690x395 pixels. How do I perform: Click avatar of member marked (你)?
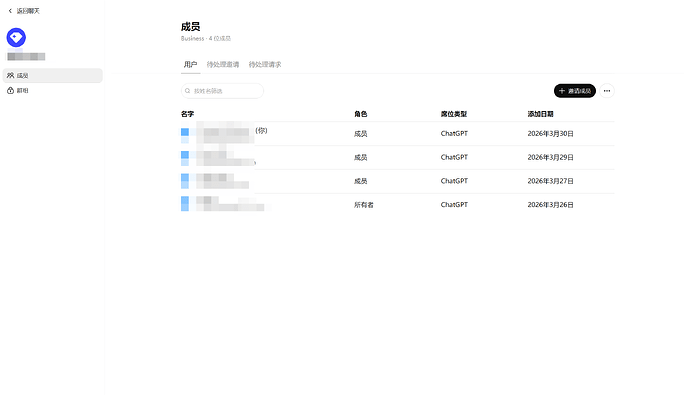point(185,134)
